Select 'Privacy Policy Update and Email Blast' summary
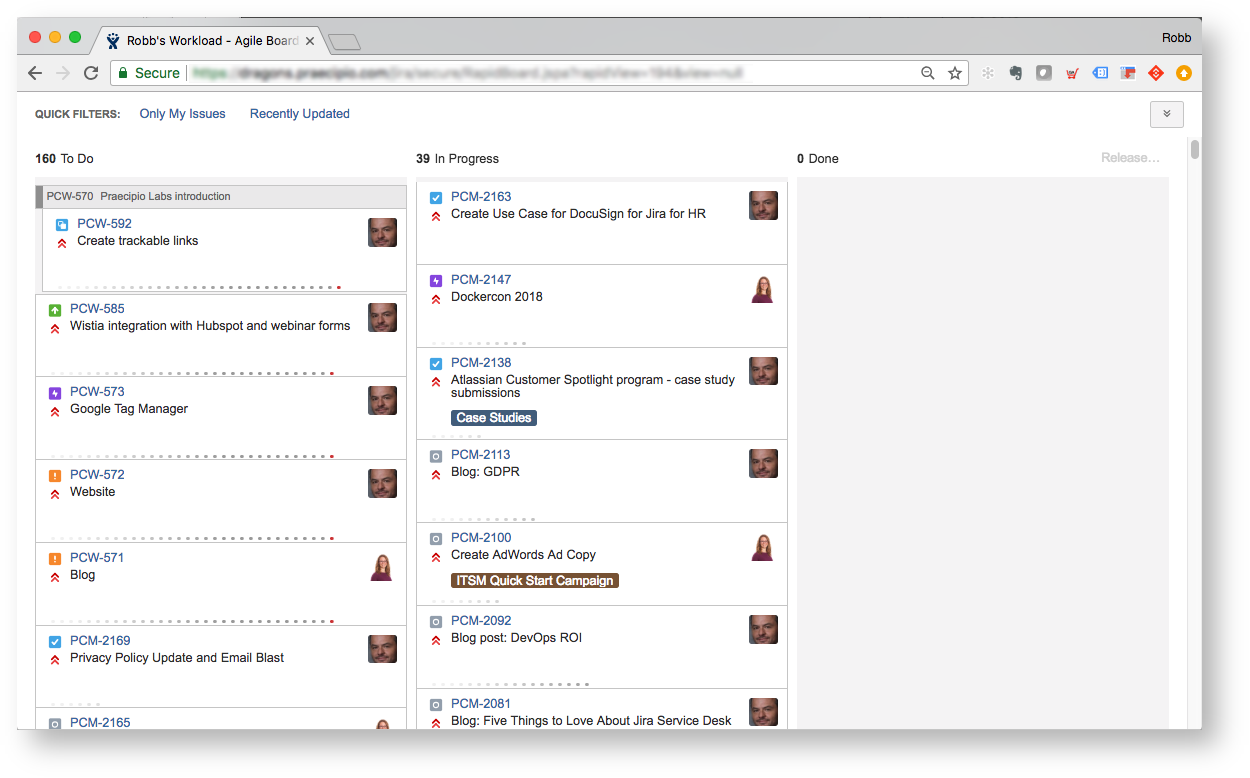 pos(177,658)
